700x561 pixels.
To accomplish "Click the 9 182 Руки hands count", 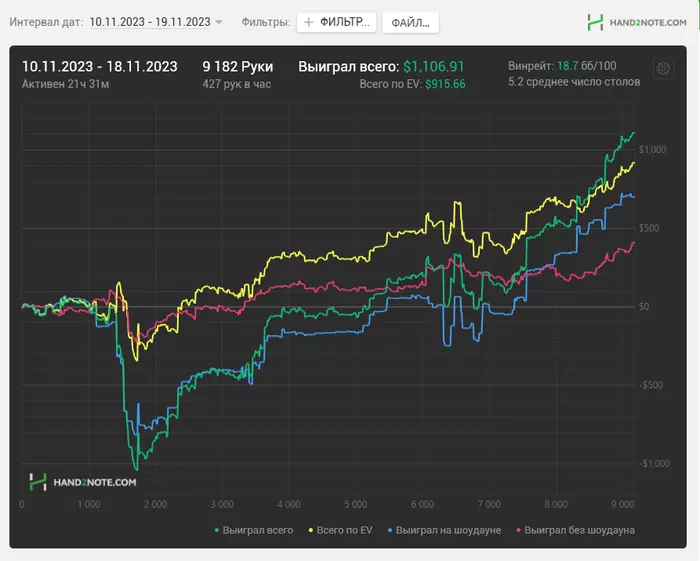I will tap(238, 66).
